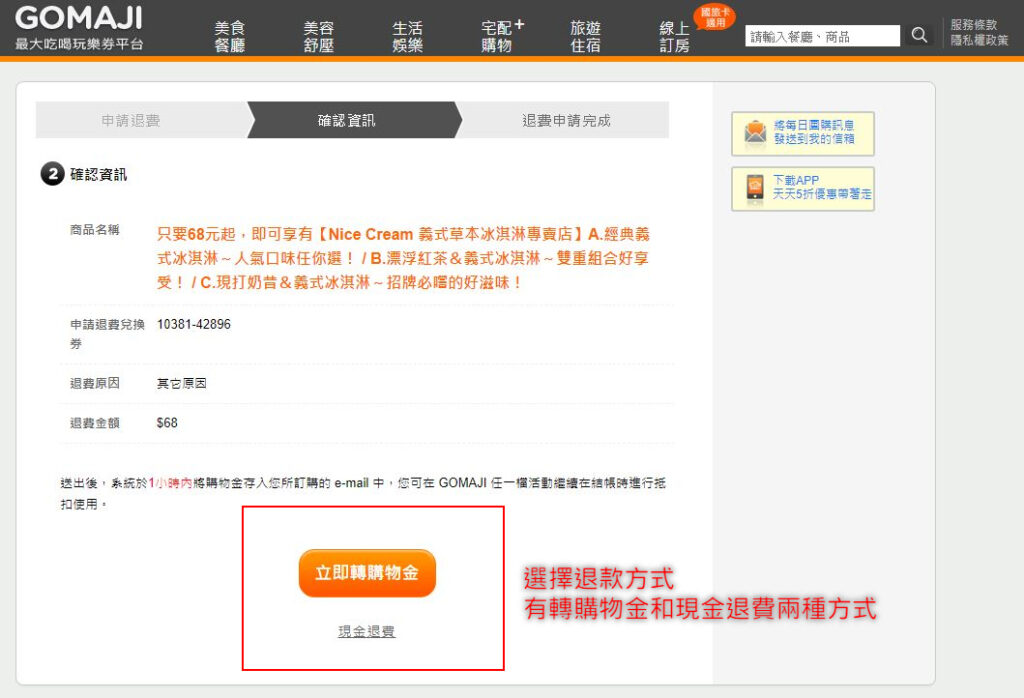The image size is (1024, 698).
Task: Go to the 生活娛樂 section
Action: [x=407, y=37]
